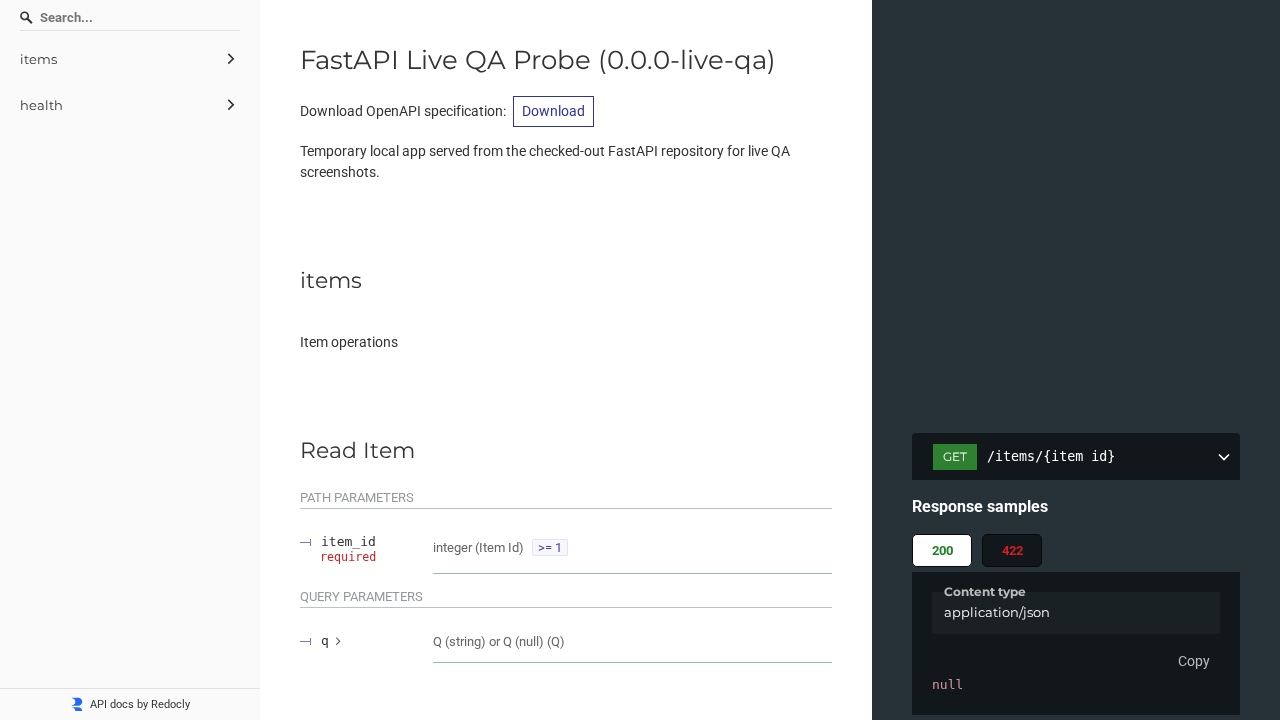This screenshot has height=720, width=1280.
Task: Click the >= 1 constraint badge
Action: pyautogui.click(x=550, y=547)
